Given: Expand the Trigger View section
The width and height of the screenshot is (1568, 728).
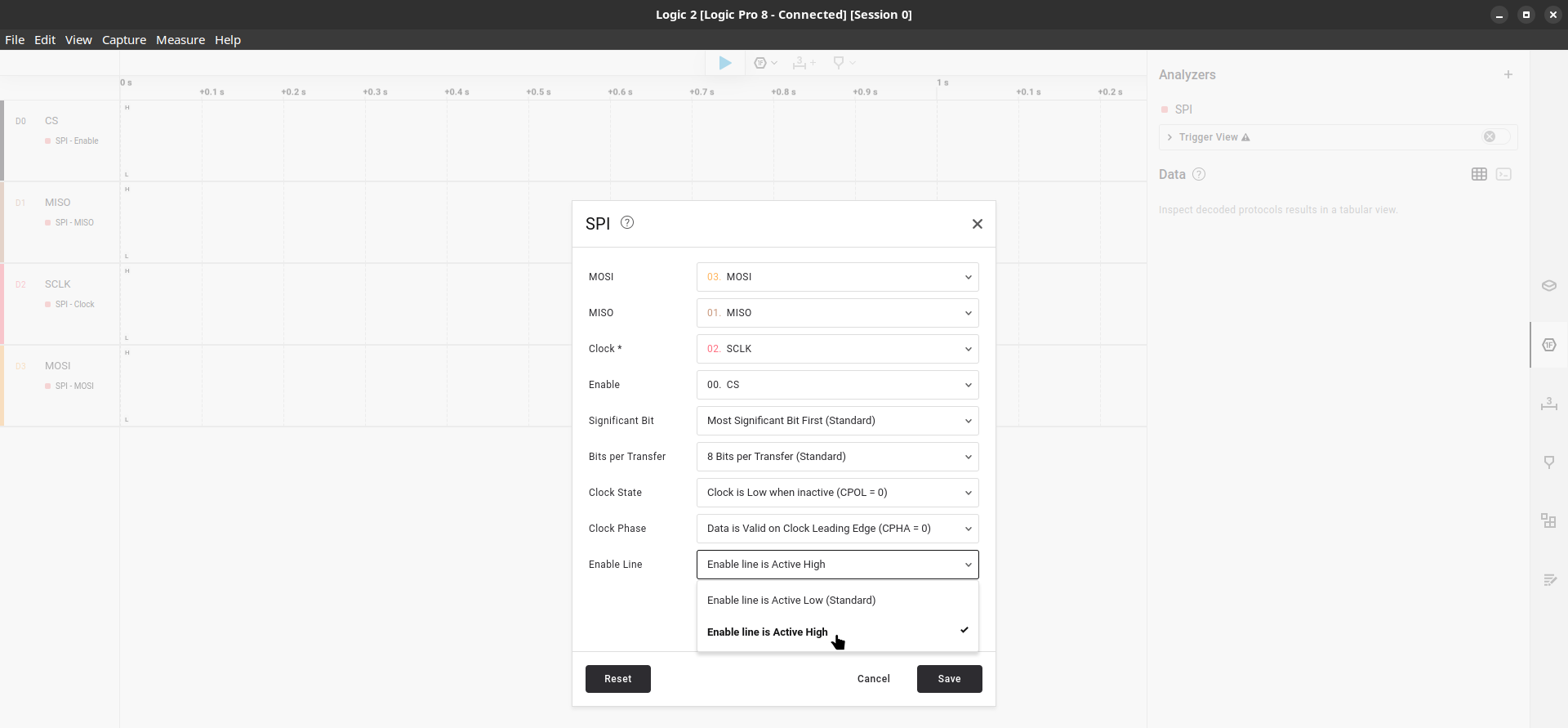Looking at the screenshot, I should [1169, 137].
